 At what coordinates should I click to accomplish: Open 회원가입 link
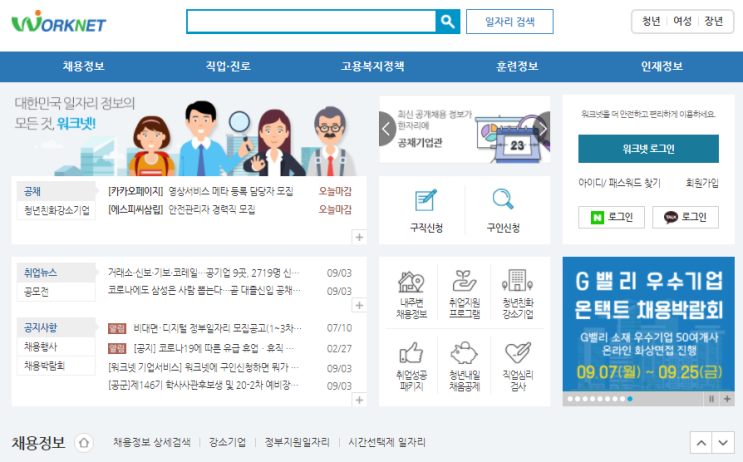pyautogui.click(x=702, y=183)
